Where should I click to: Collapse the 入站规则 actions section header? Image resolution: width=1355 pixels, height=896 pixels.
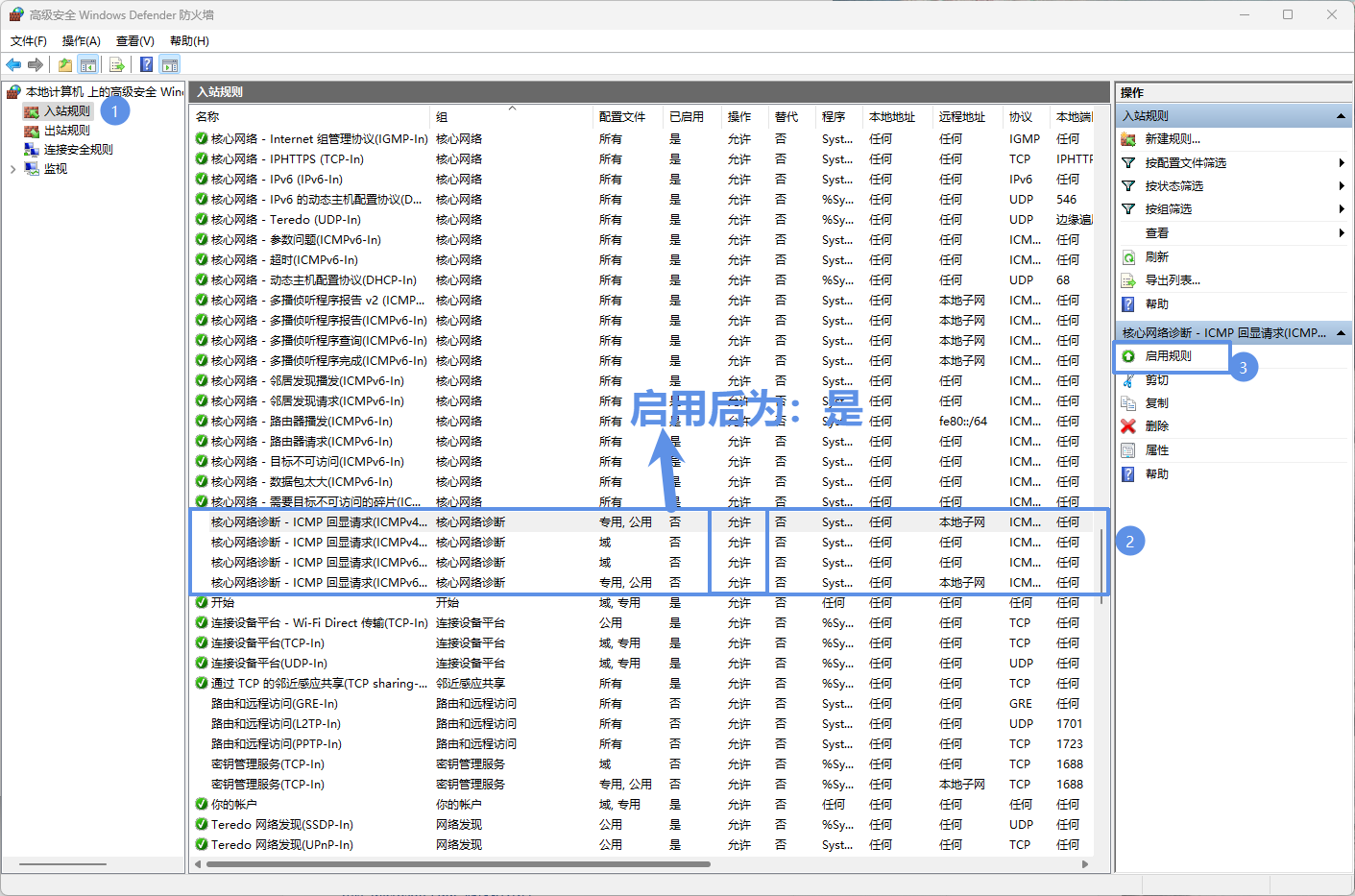pos(1341,116)
